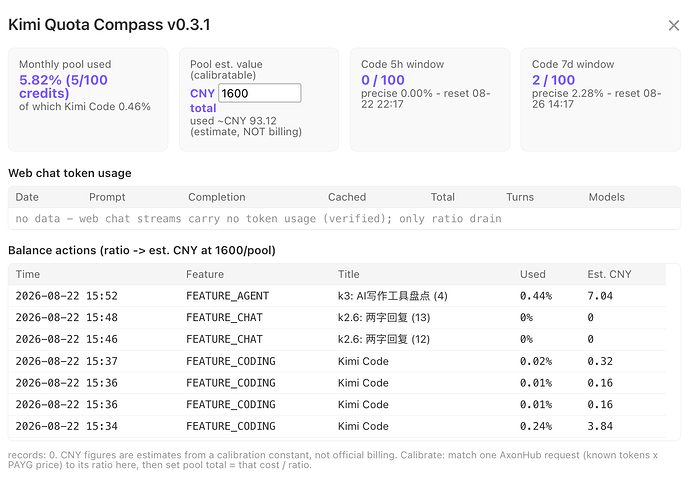The height and width of the screenshot is (478, 690).
Task: Click the 0.24% used value
Action: pyautogui.click(x=536, y=426)
